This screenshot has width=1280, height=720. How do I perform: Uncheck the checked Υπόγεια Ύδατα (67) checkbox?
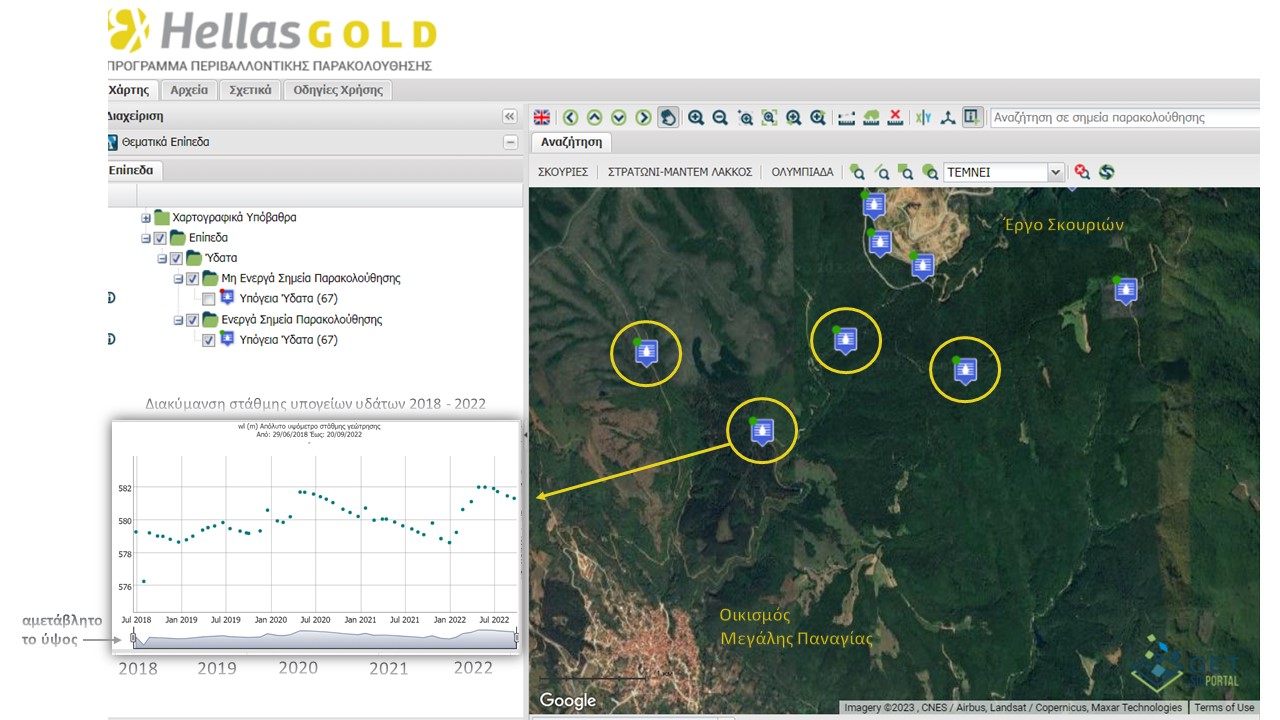(208, 340)
